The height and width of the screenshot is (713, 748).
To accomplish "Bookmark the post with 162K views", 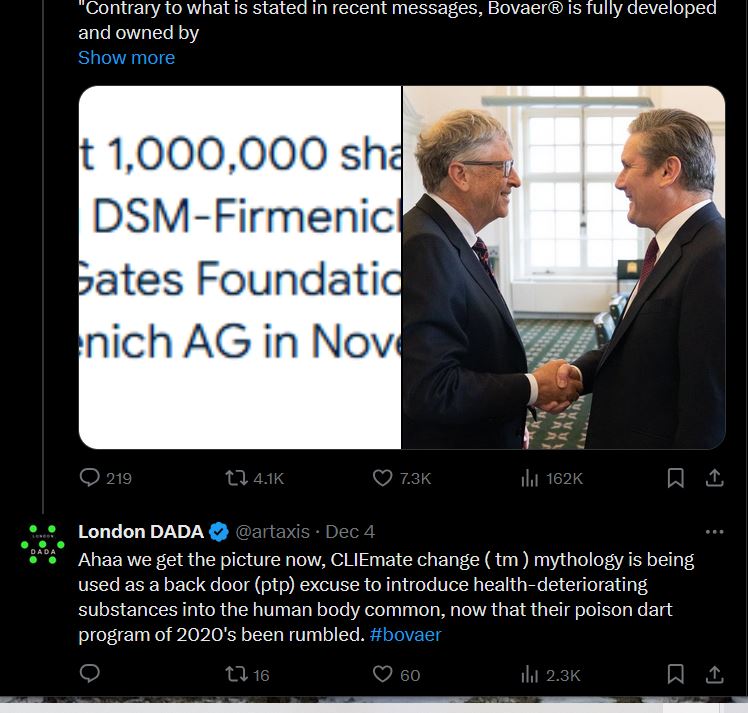I will 676,478.
